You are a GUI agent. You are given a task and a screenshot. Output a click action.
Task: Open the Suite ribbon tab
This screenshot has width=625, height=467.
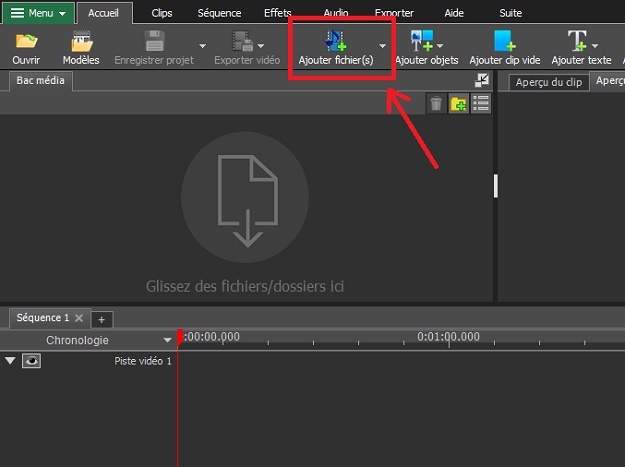pyautogui.click(x=511, y=13)
